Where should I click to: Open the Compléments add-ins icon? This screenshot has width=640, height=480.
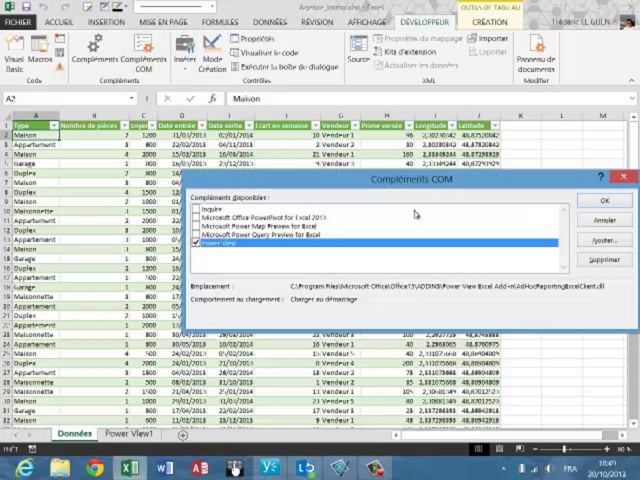(x=95, y=49)
